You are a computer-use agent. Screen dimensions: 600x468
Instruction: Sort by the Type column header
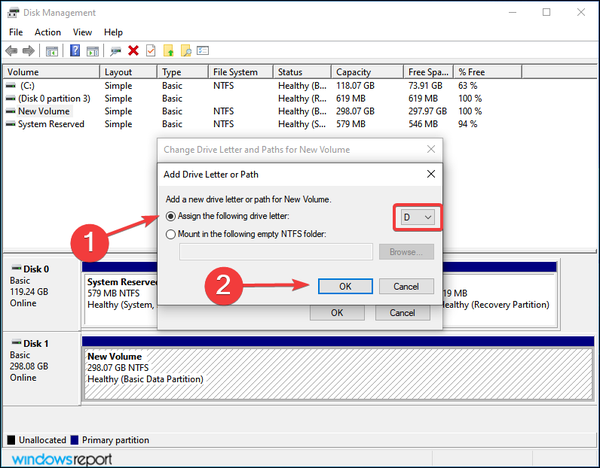coord(183,72)
